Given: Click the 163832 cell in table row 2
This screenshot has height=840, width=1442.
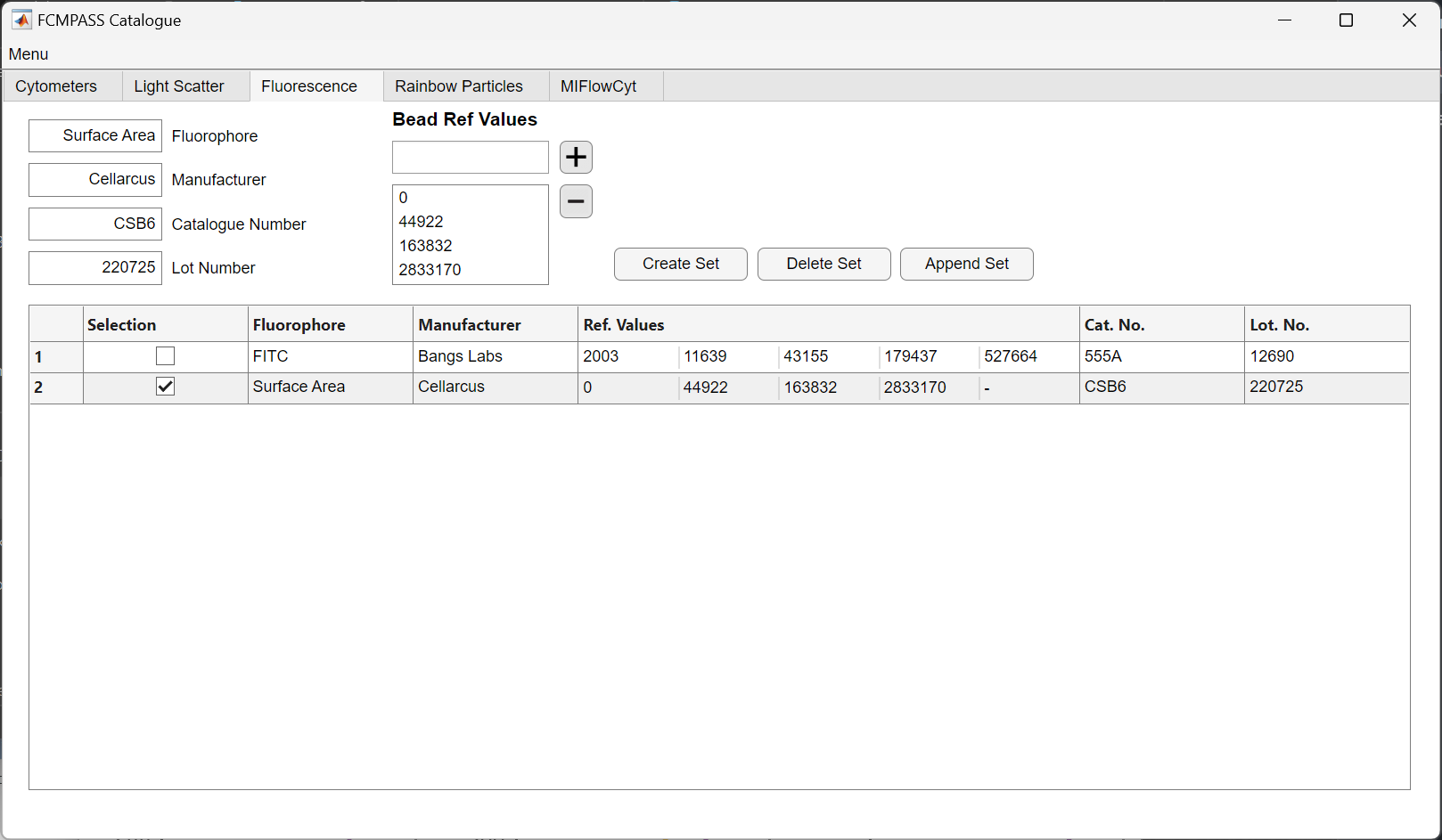Looking at the screenshot, I should coord(829,387).
